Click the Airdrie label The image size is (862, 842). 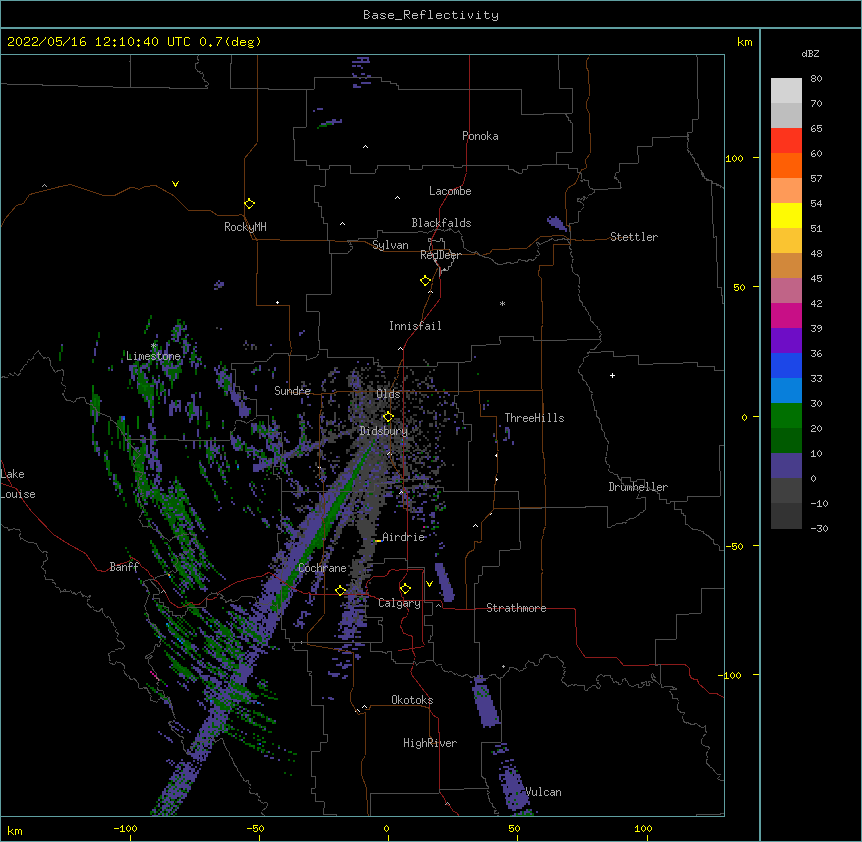404,537
